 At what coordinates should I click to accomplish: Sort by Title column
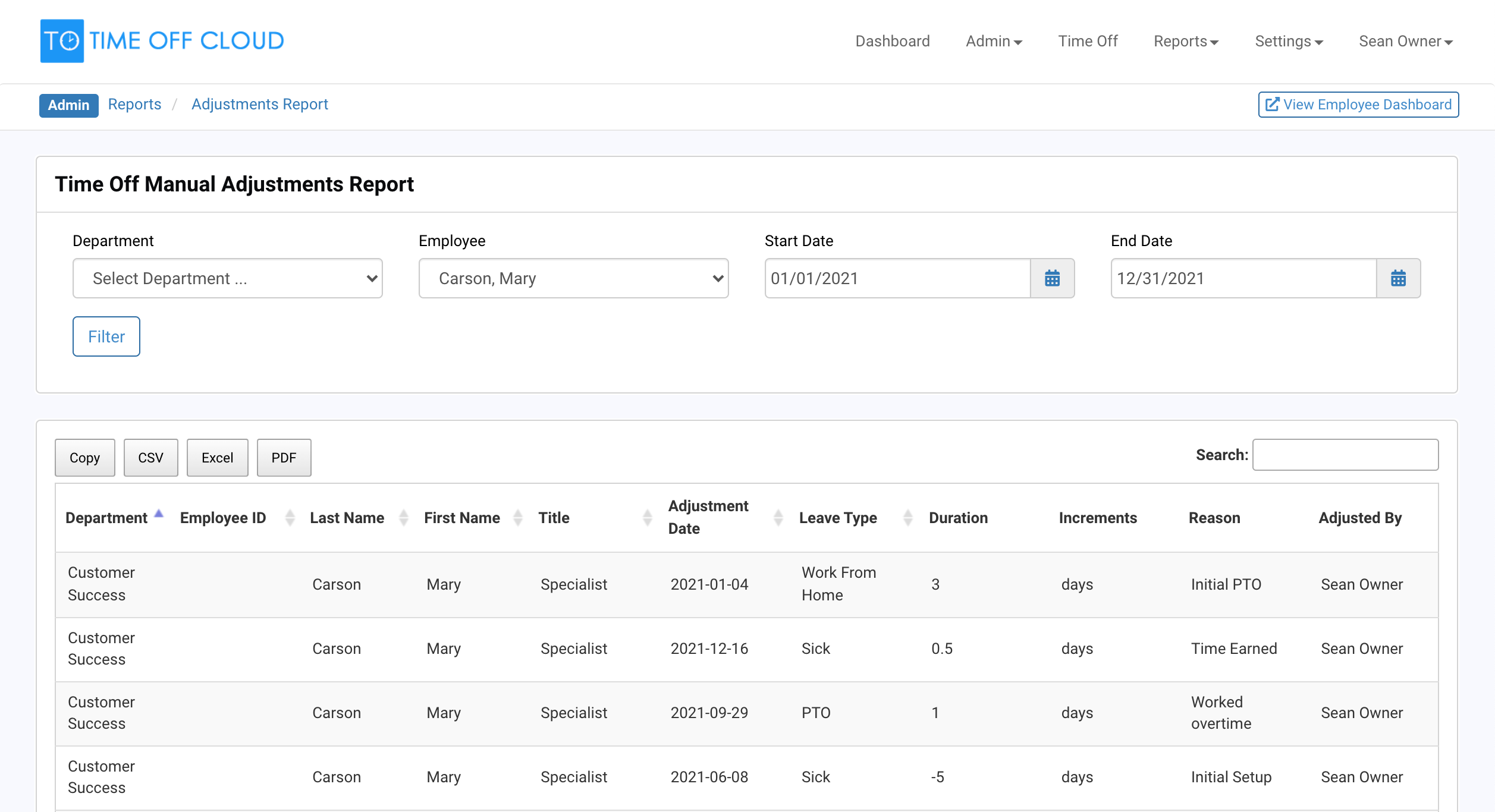(595, 518)
